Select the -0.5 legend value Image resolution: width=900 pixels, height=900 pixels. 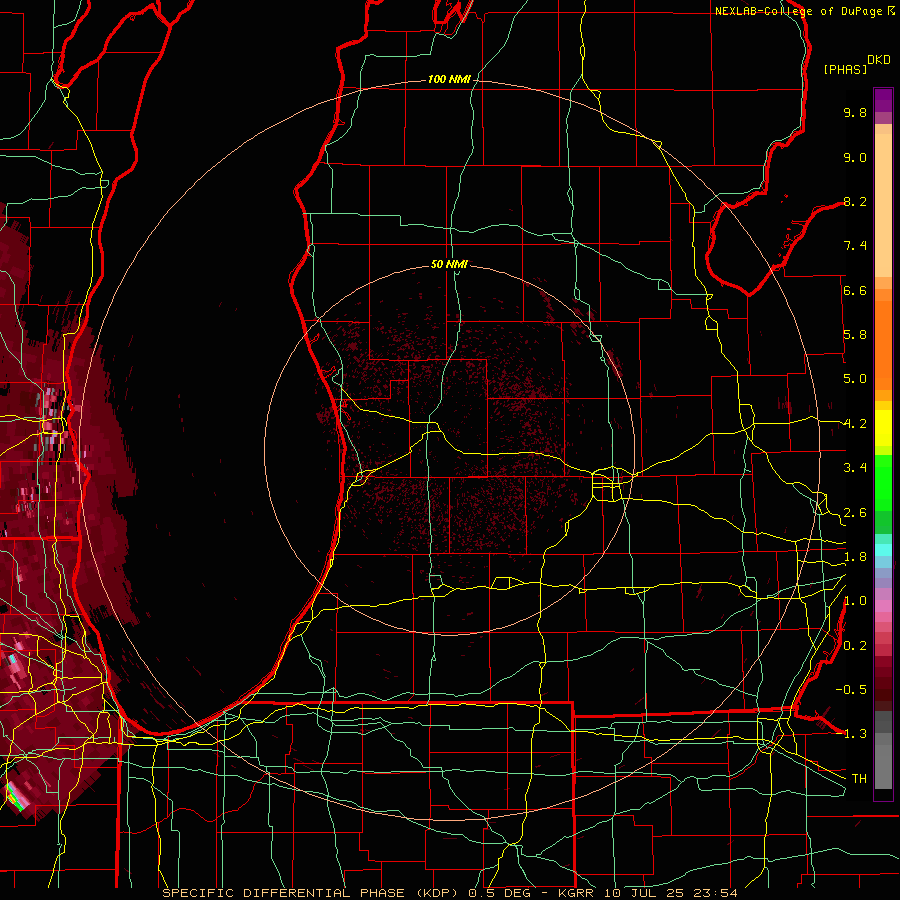(x=851, y=690)
